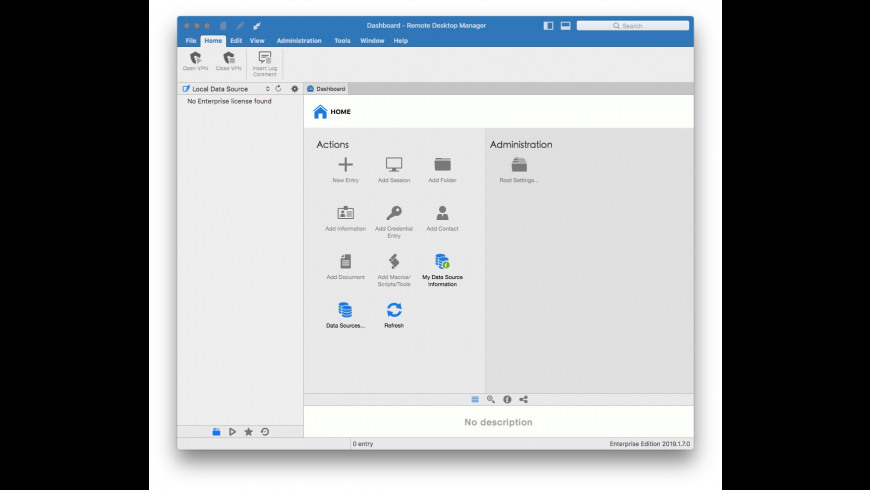The image size is (870, 490).
Task: Open the data source gear settings menu
Action: pyautogui.click(x=294, y=89)
